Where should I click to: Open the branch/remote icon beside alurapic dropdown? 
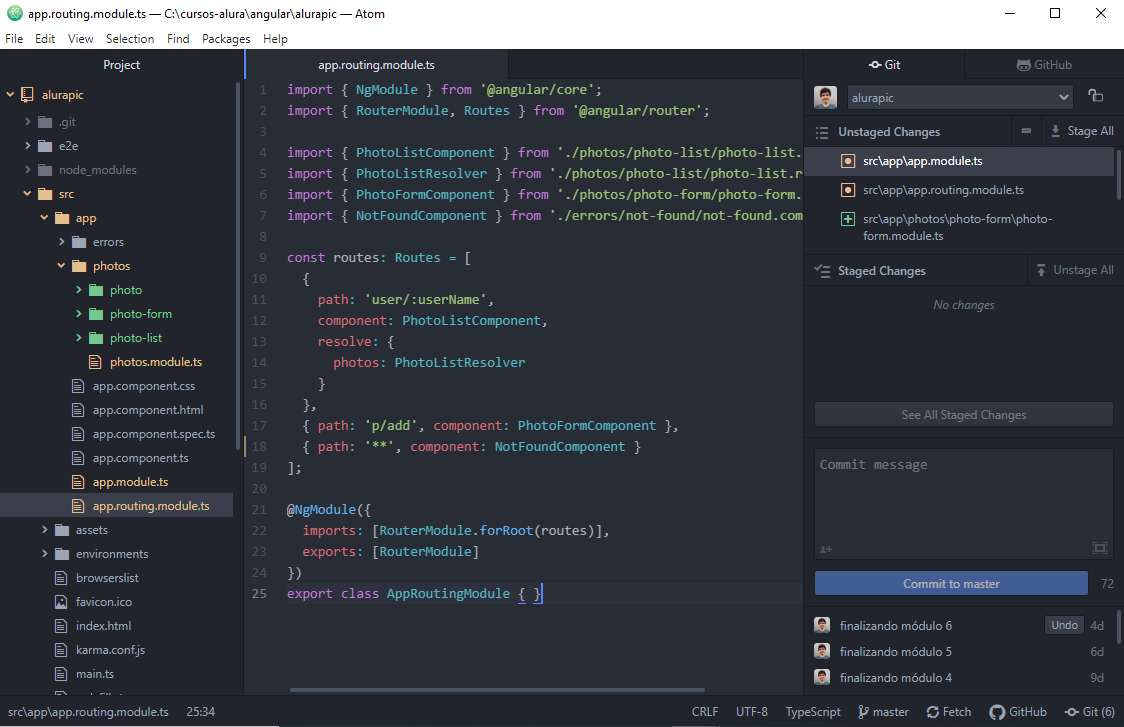pyautogui.click(x=1095, y=95)
